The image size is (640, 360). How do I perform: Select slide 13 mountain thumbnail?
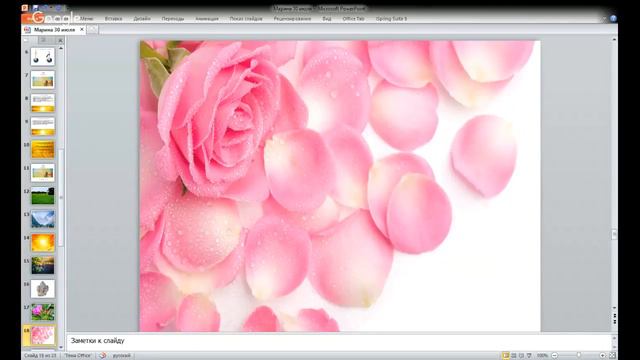pos(42,219)
